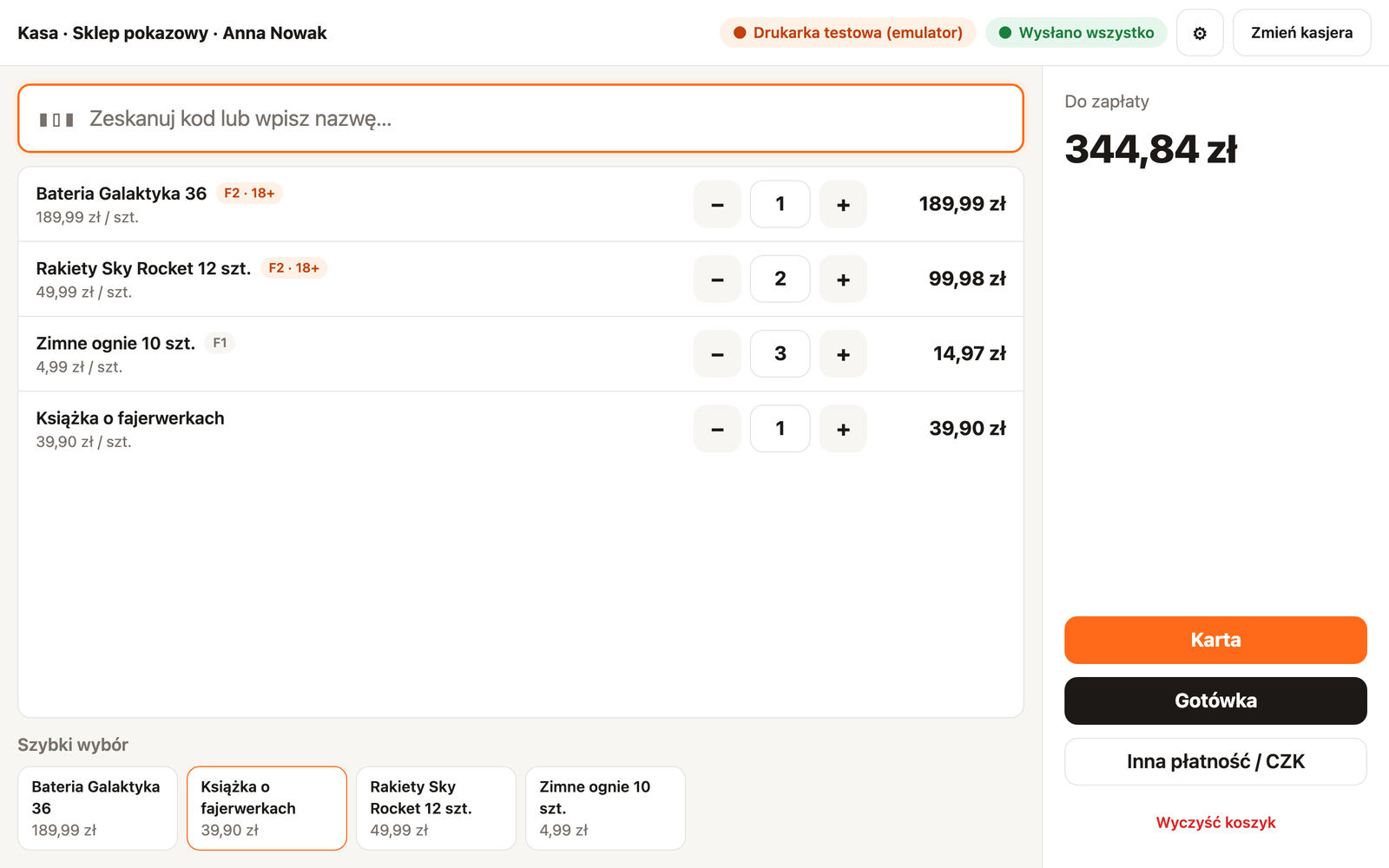The height and width of the screenshot is (868, 1389).
Task: Decrease quantity of Rakiety Sky Rocket
Action: [x=717, y=279]
